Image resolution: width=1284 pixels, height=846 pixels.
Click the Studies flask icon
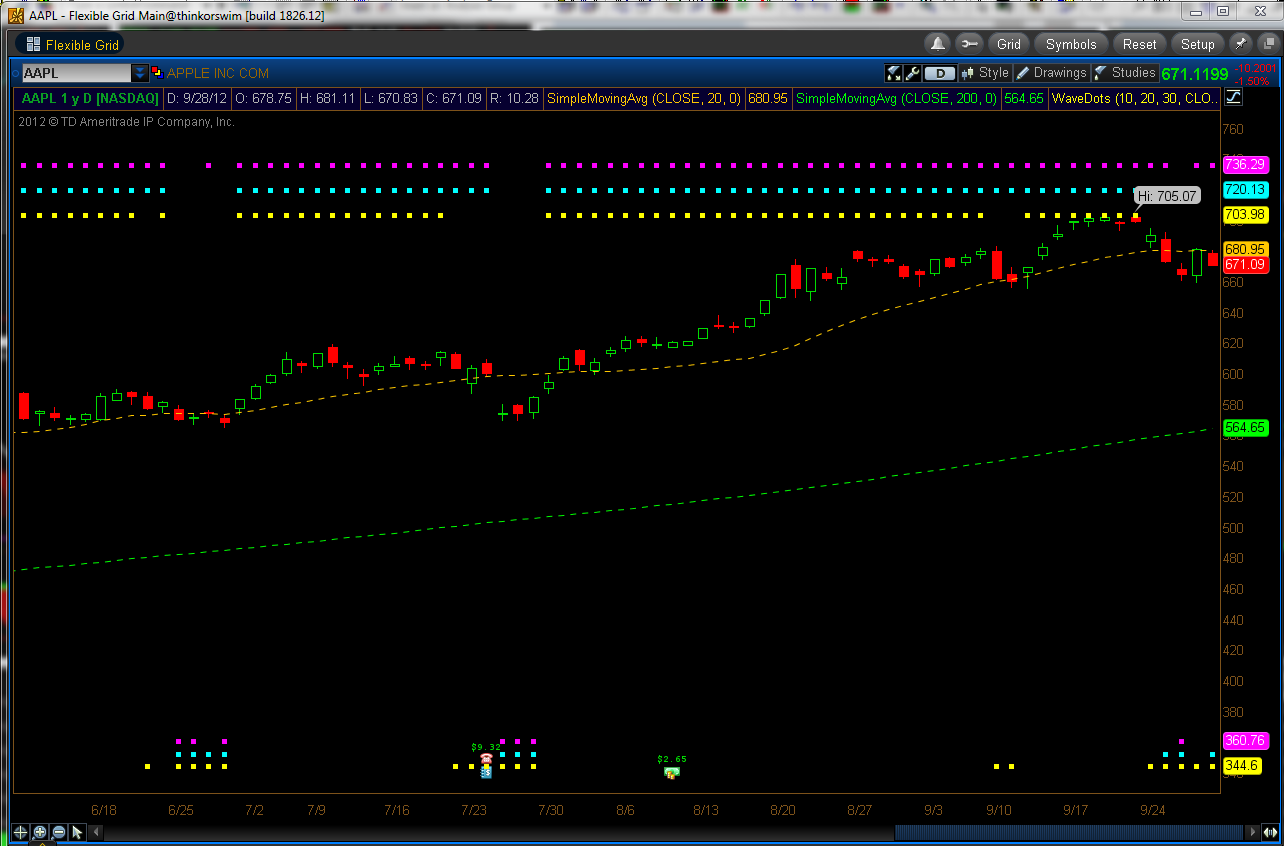[1101, 73]
